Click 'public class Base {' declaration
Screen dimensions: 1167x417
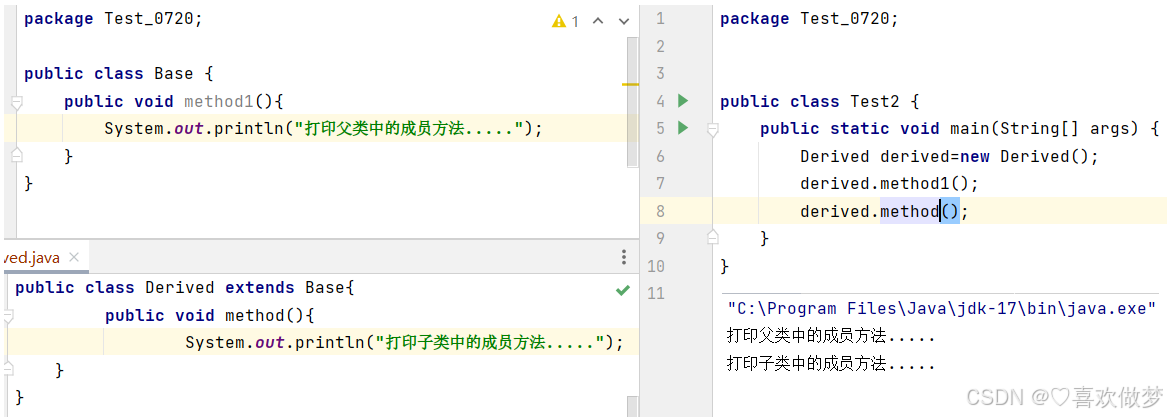point(119,74)
